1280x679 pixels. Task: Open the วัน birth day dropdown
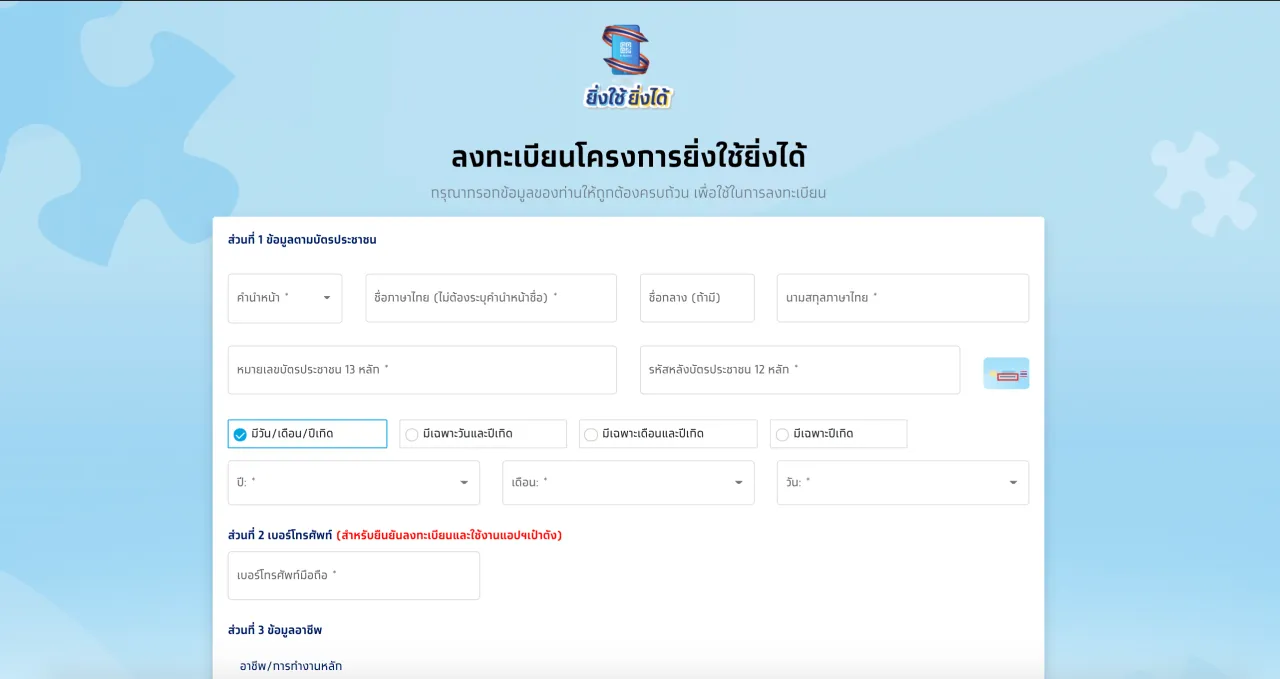903,482
